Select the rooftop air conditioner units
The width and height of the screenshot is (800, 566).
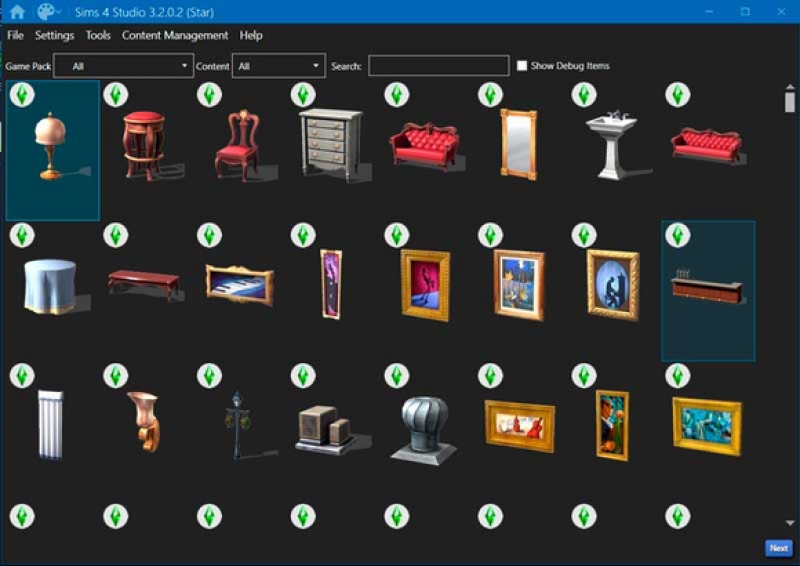pyautogui.click(x=327, y=430)
